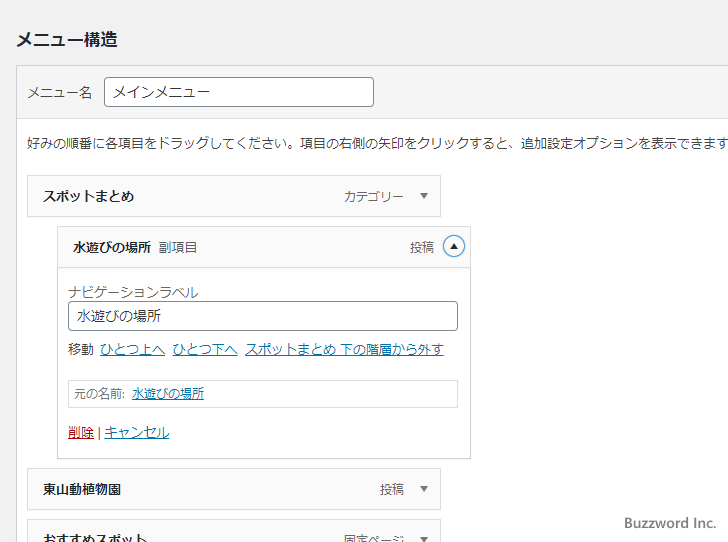Expand the おすすめスポット item settings arrow
The height and width of the screenshot is (542, 728).
(424, 537)
